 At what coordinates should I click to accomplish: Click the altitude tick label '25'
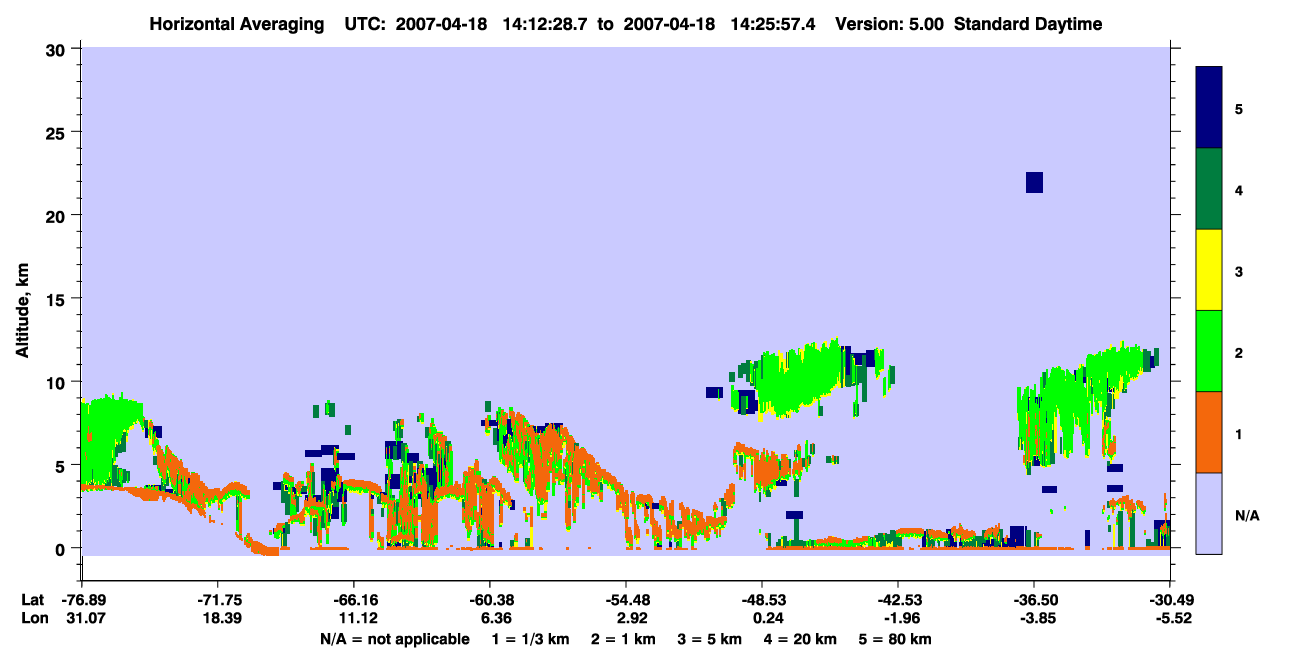58,132
